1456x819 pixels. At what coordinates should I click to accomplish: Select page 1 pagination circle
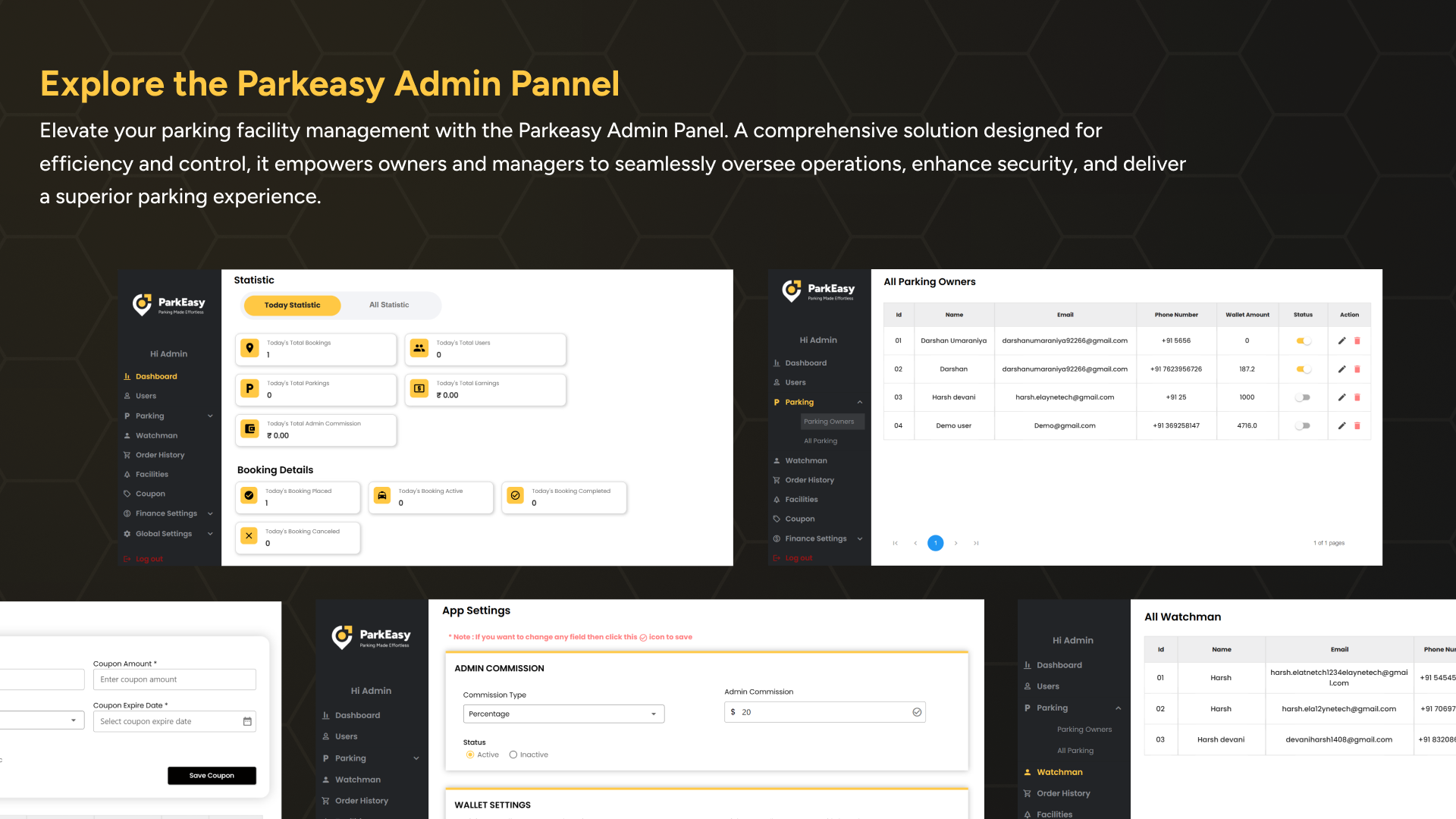[936, 543]
